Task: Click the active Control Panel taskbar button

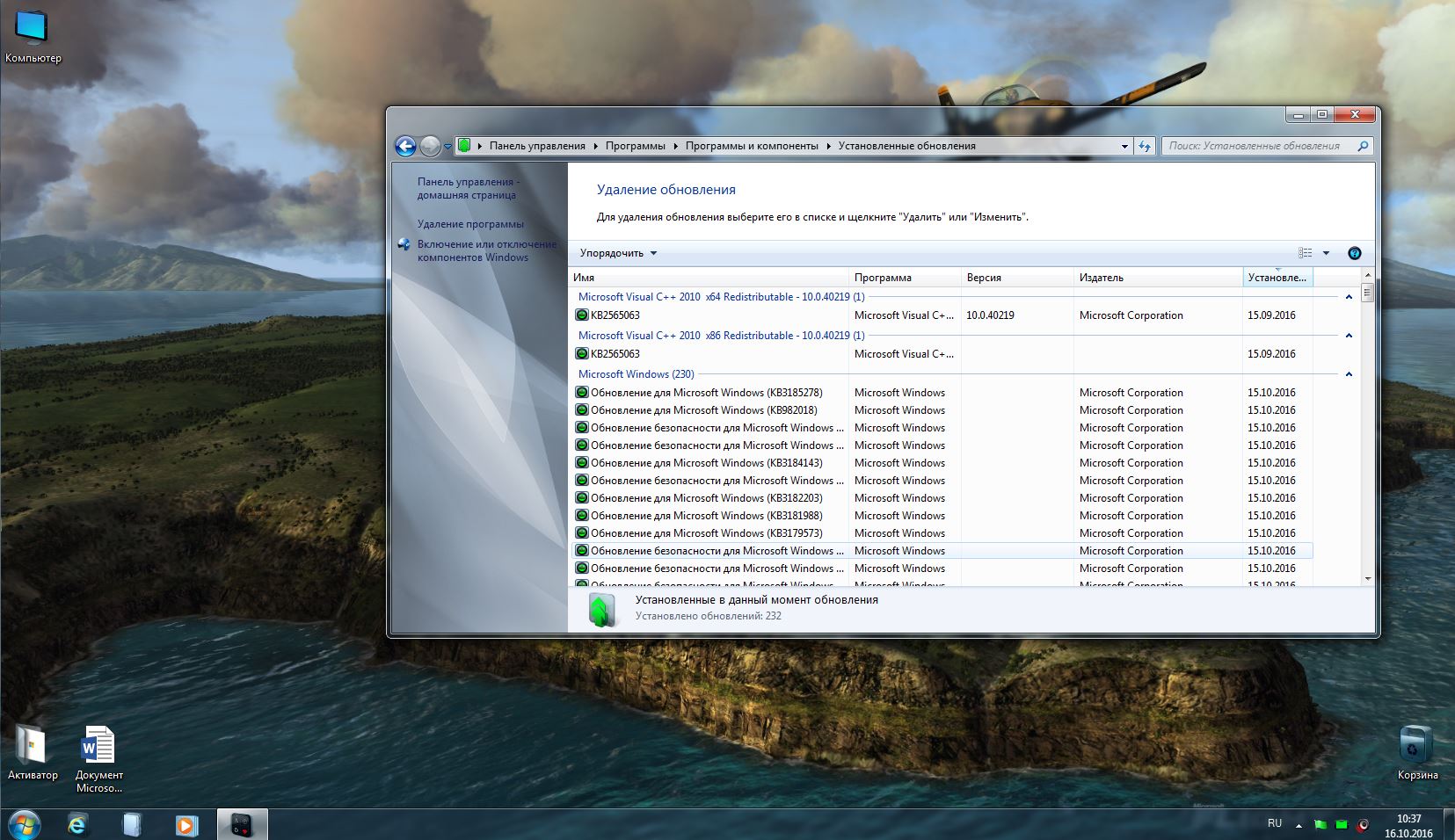Action: point(242,825)
